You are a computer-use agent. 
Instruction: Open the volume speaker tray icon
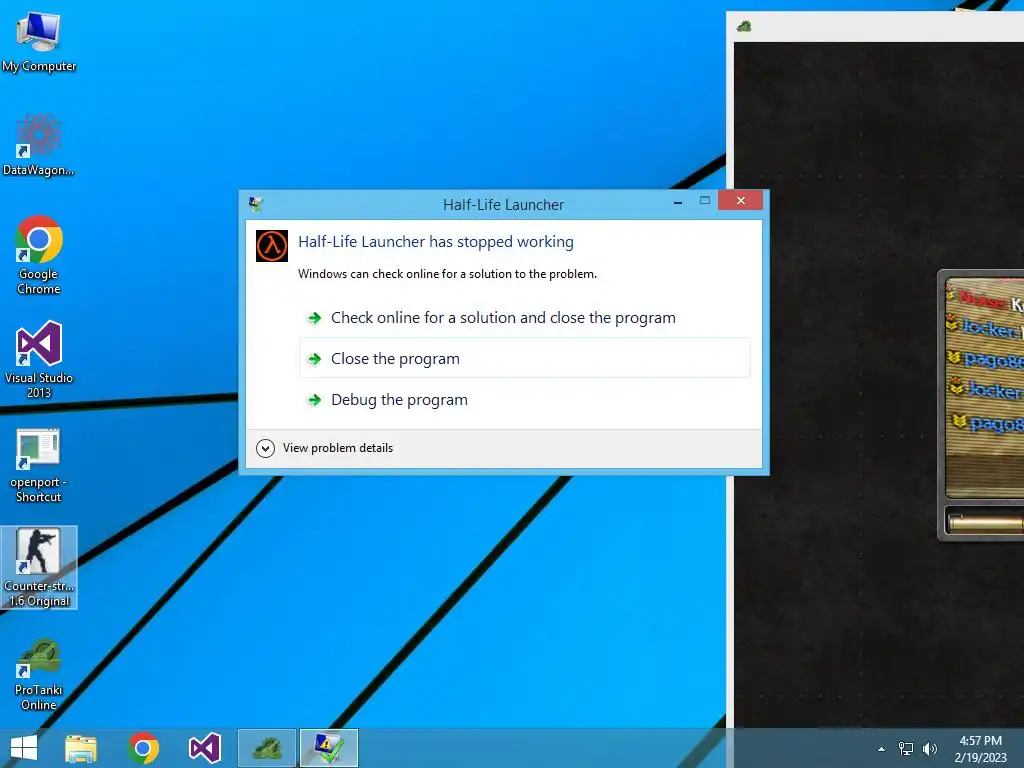[x=930, y=749]
